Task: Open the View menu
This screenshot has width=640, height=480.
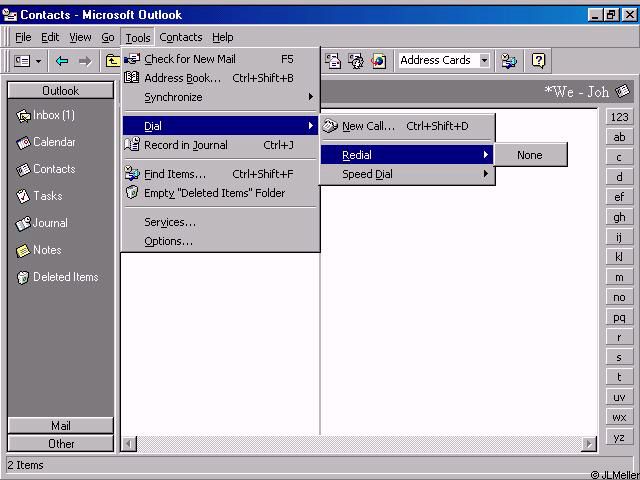Action: (80, 38)
